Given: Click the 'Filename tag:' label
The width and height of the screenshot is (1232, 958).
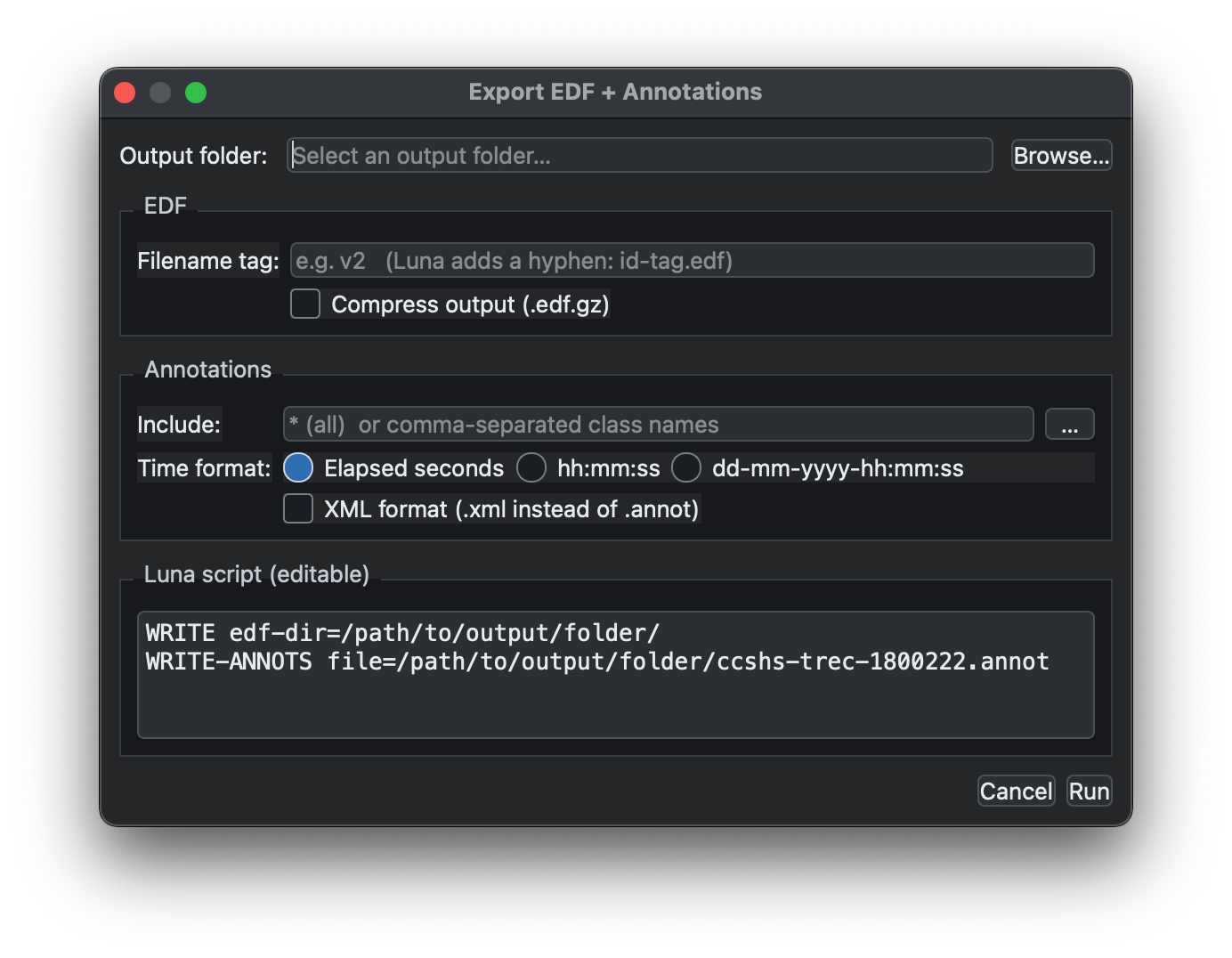Looking at the screenshot, I should point(208,261).
